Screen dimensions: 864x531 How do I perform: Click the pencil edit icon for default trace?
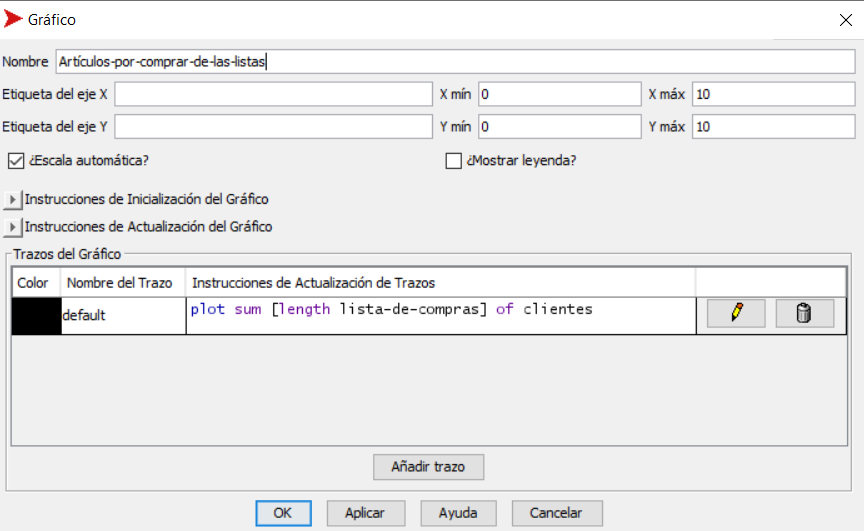[x=736, y=314]
